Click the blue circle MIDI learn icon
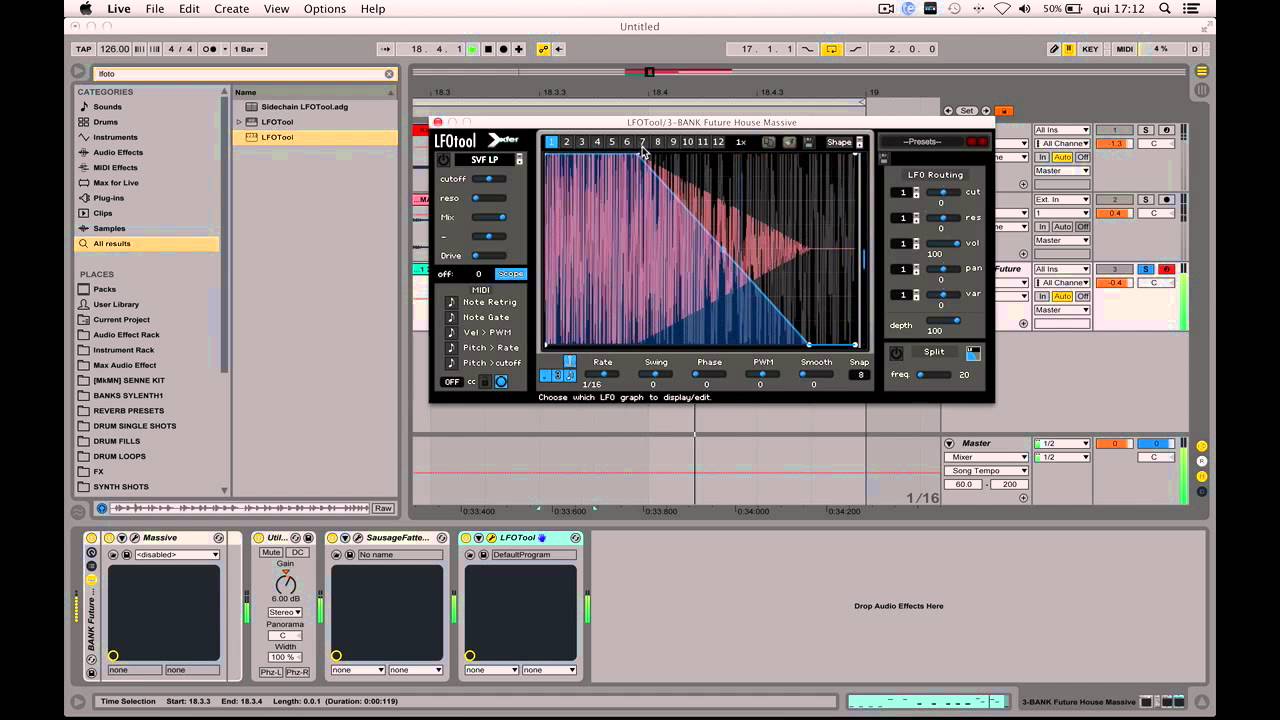This screenshot has width=1280, height=720. tap(501, 382)
